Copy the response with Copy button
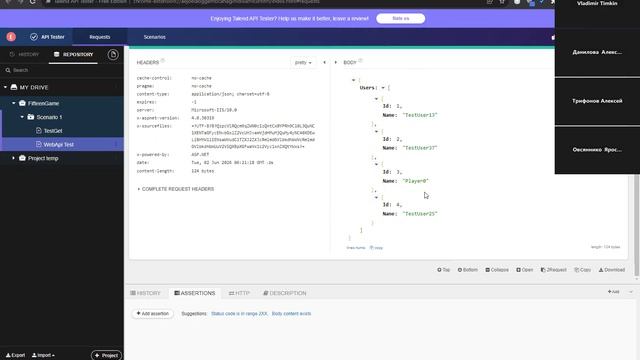The height and width of the screenshot is (360, 640). coord(582,270)
